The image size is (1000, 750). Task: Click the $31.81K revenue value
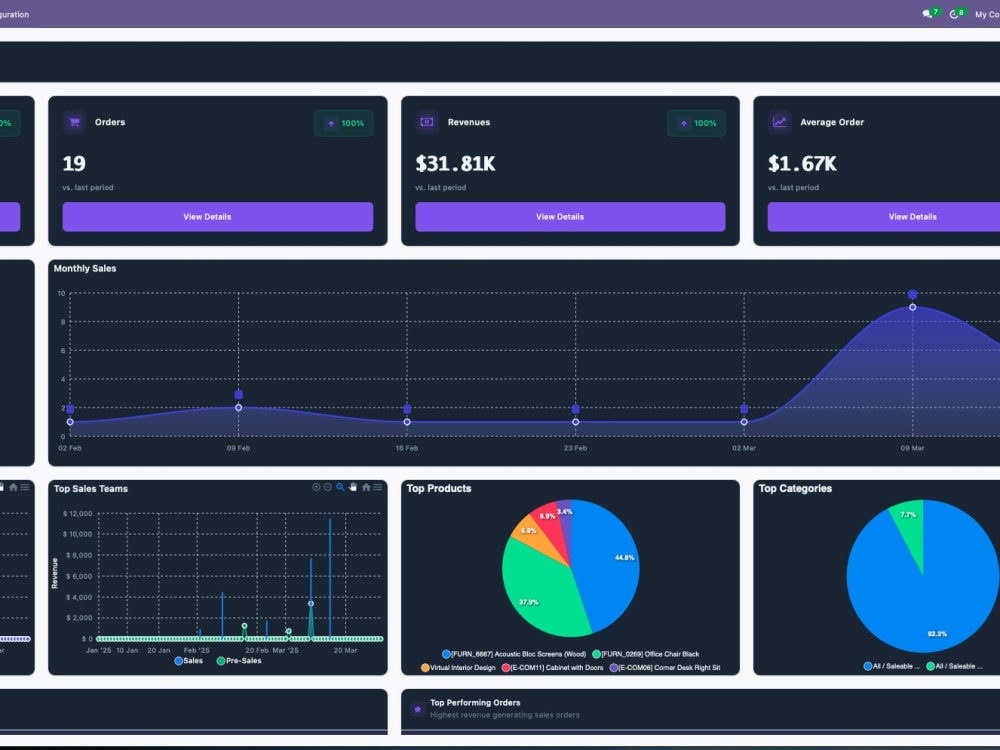pos(455,164)
